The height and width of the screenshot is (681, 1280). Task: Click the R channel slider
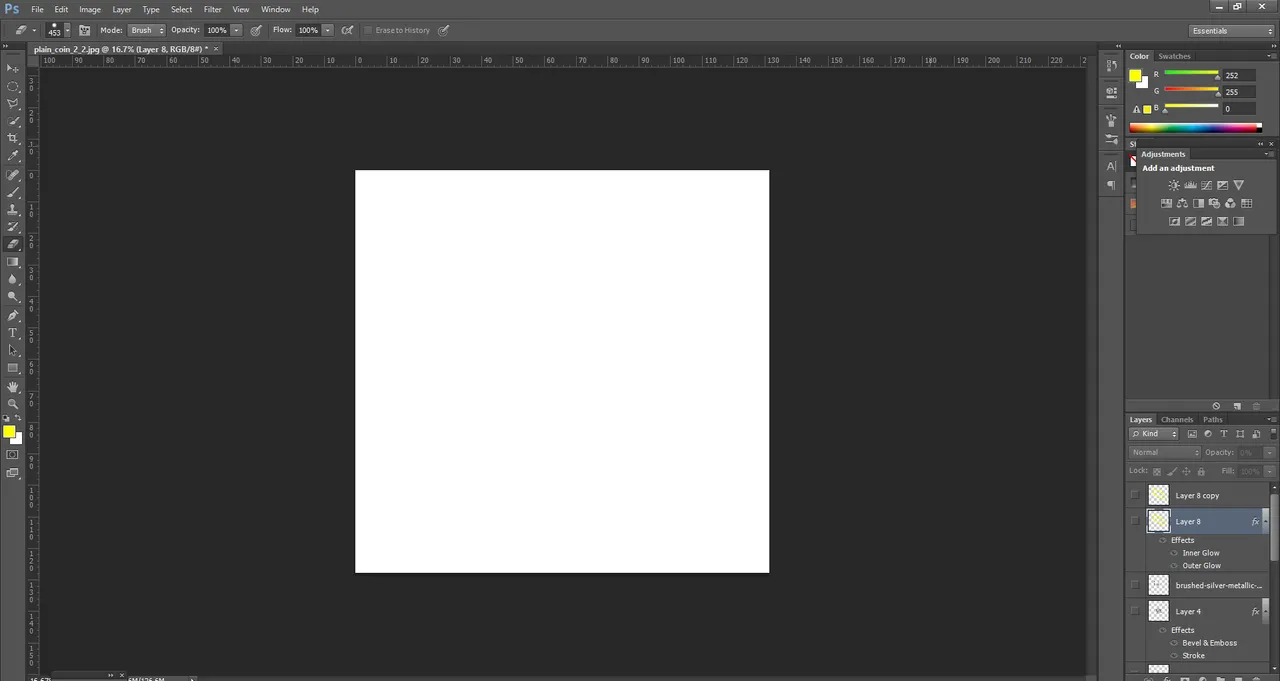(1192, 75)
